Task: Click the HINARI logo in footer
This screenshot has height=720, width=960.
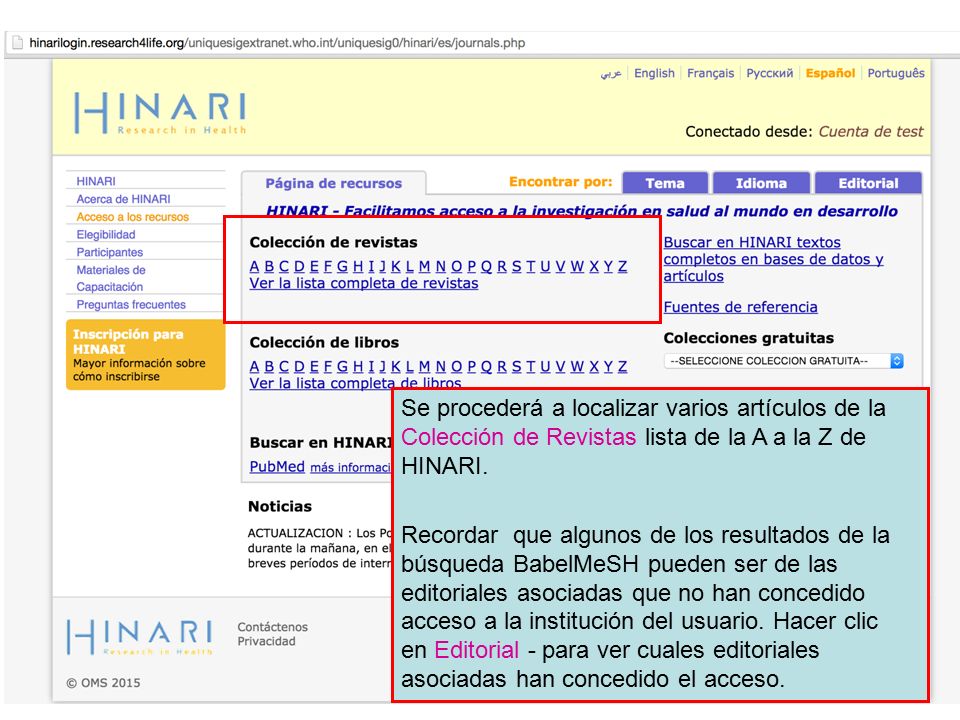Action: tap(140, 637)
